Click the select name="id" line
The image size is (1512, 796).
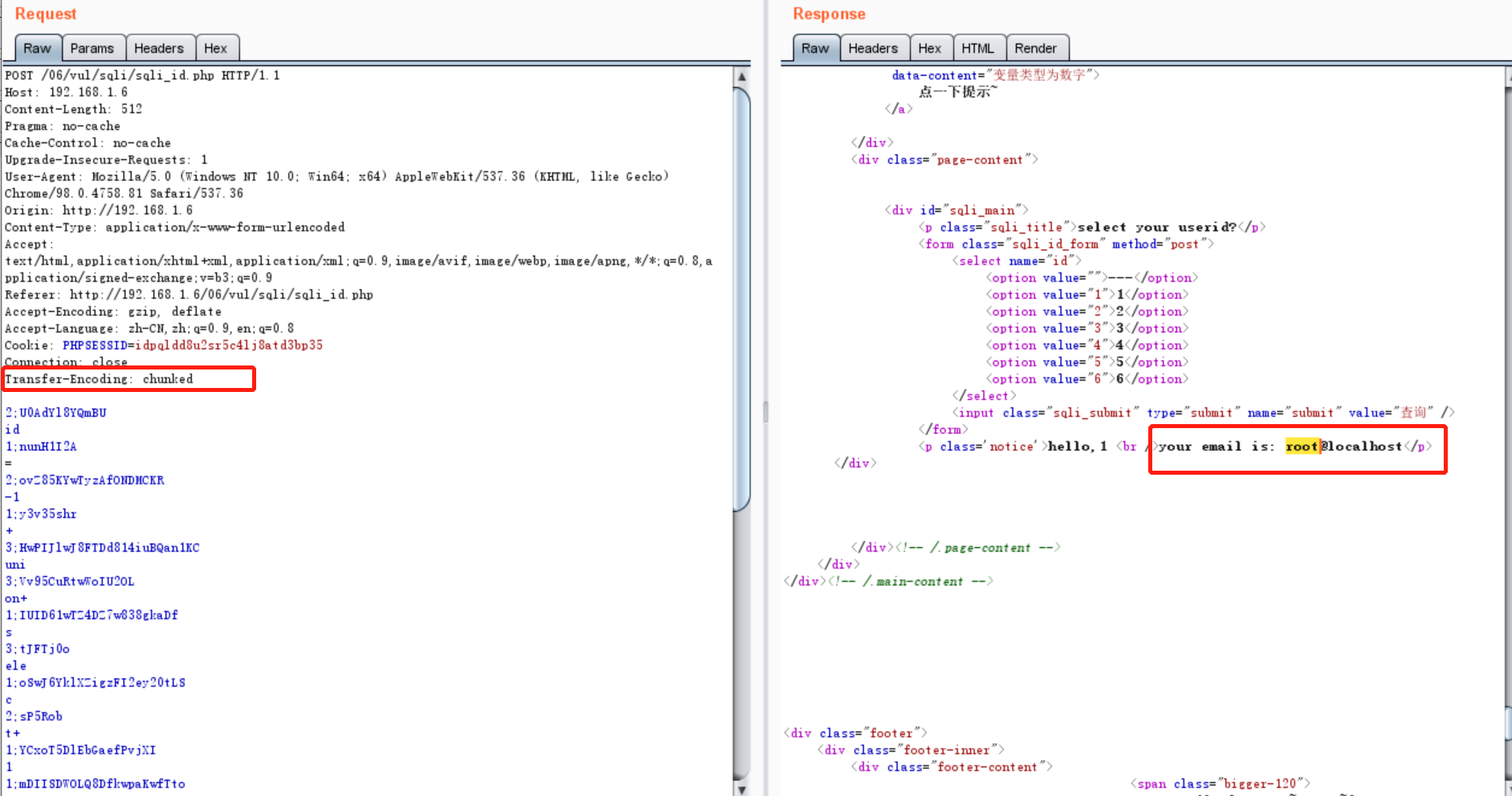(1017, 261)
